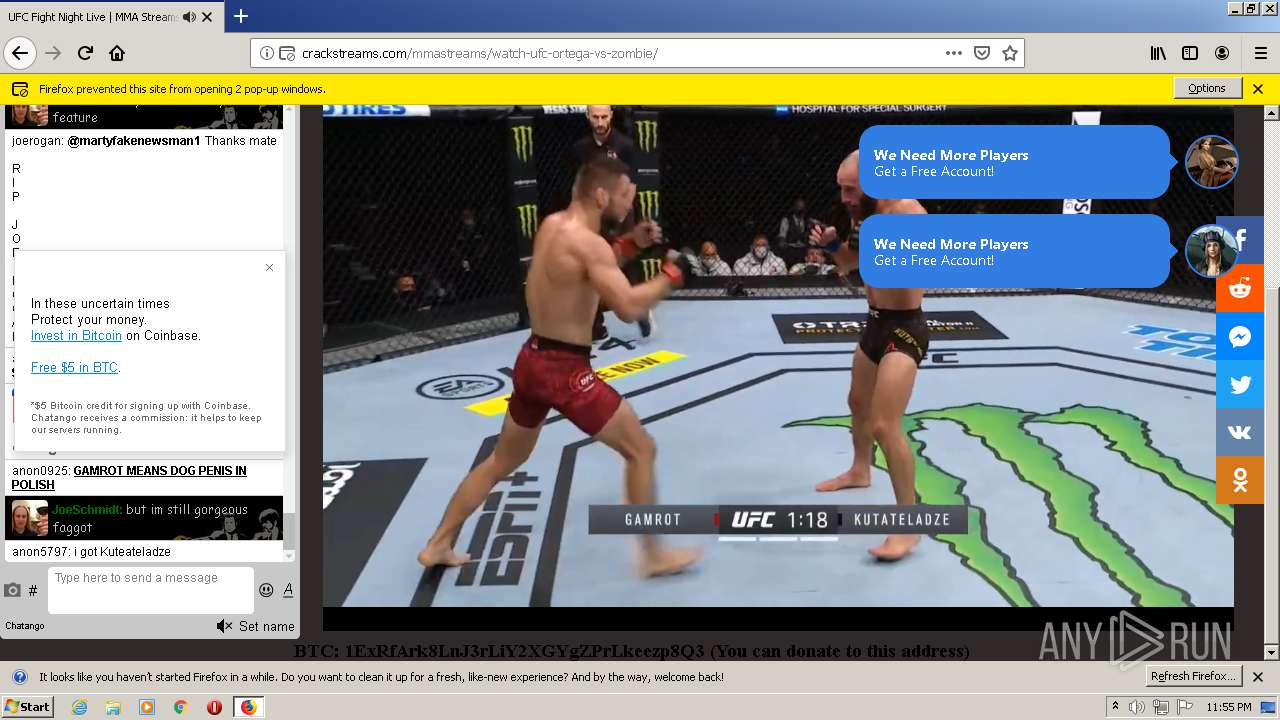This screenshot has width=1280, height=720.
Task: Click the video player on GAMROT fight
Action: (778, 366)
